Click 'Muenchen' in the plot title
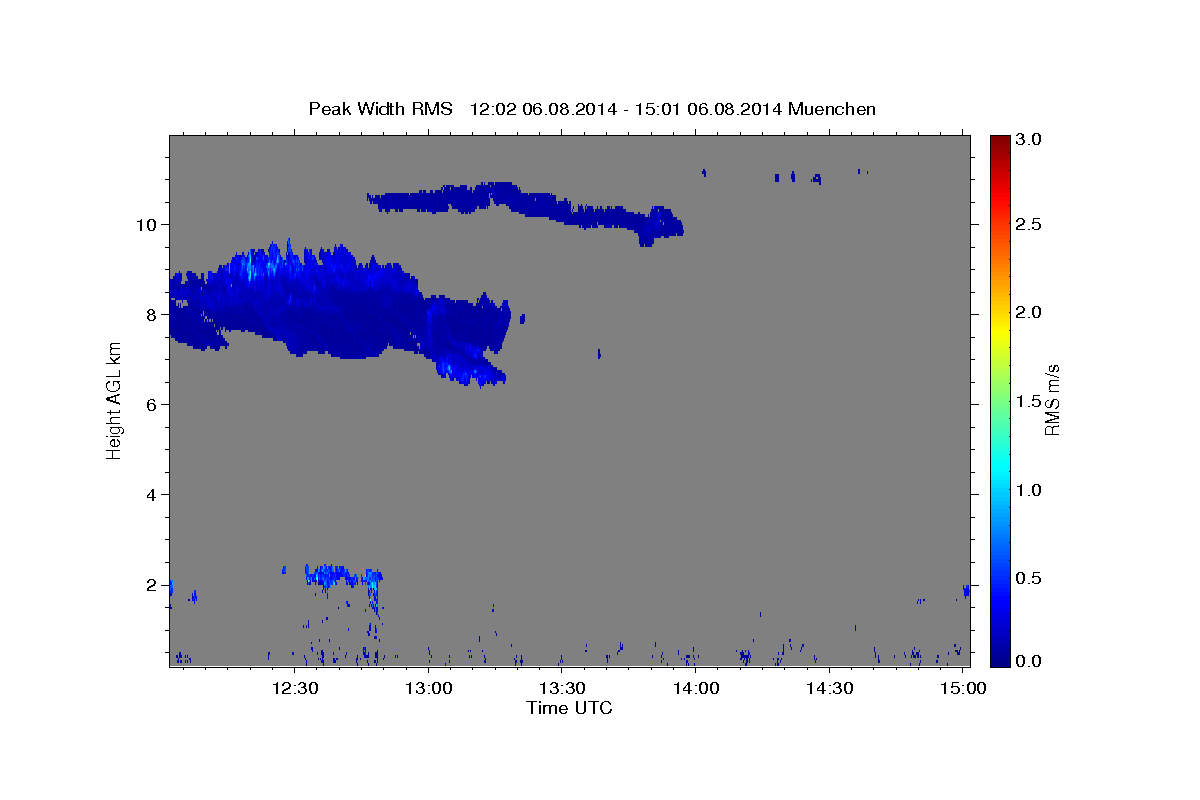This screenshot has width=1200, height=800. tap(832, 108)
